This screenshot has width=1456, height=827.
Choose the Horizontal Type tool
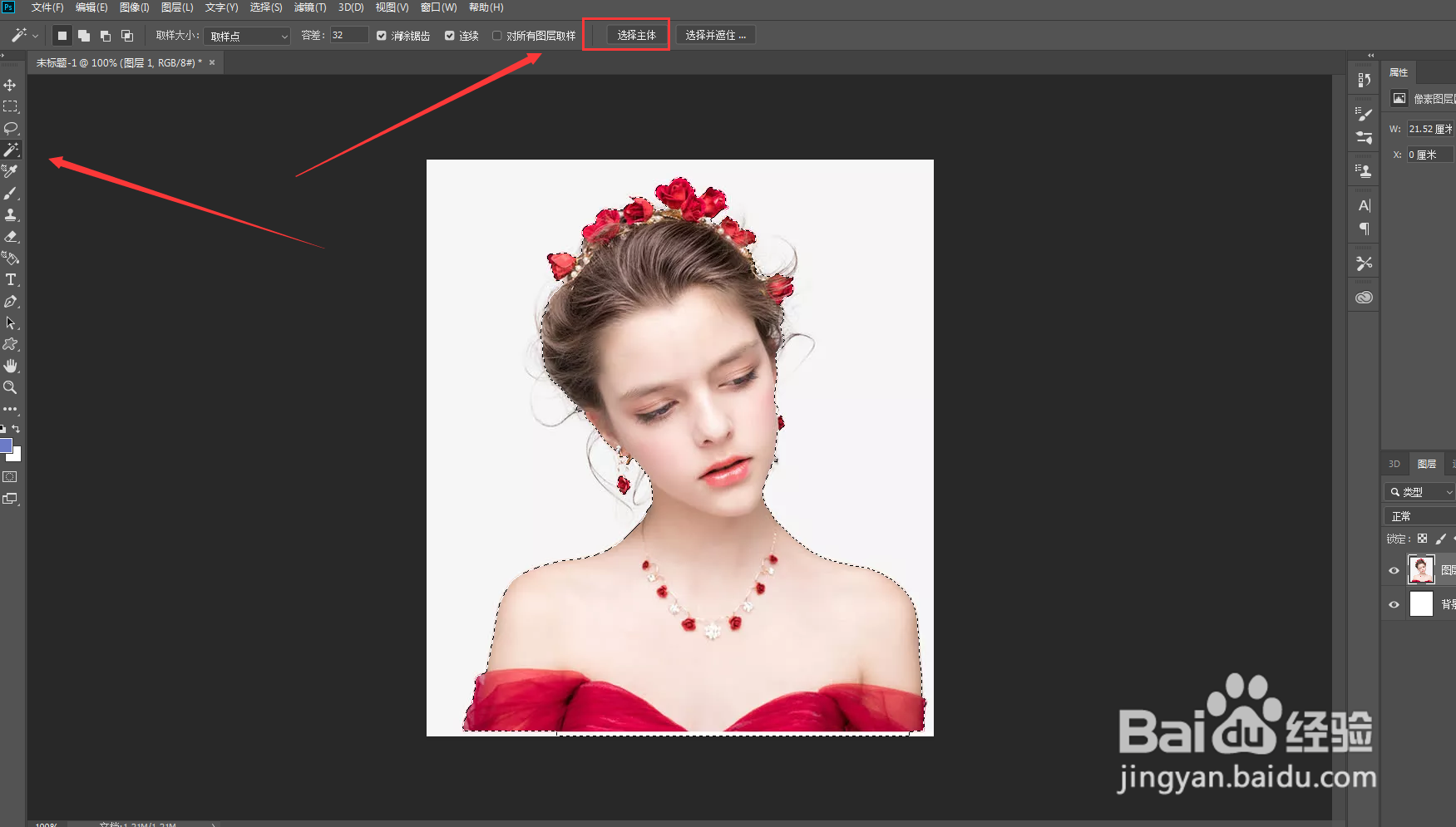click(10, 280)
